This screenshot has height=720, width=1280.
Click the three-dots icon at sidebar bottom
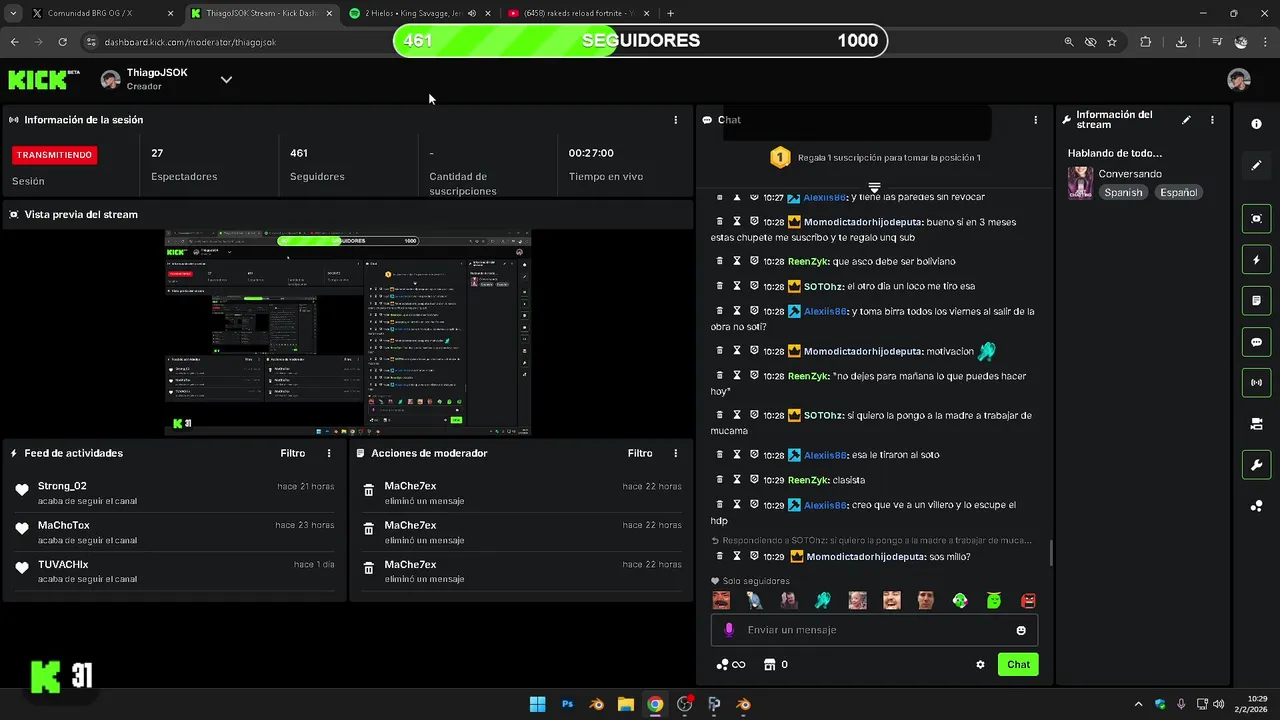[x=1256, y=506]
